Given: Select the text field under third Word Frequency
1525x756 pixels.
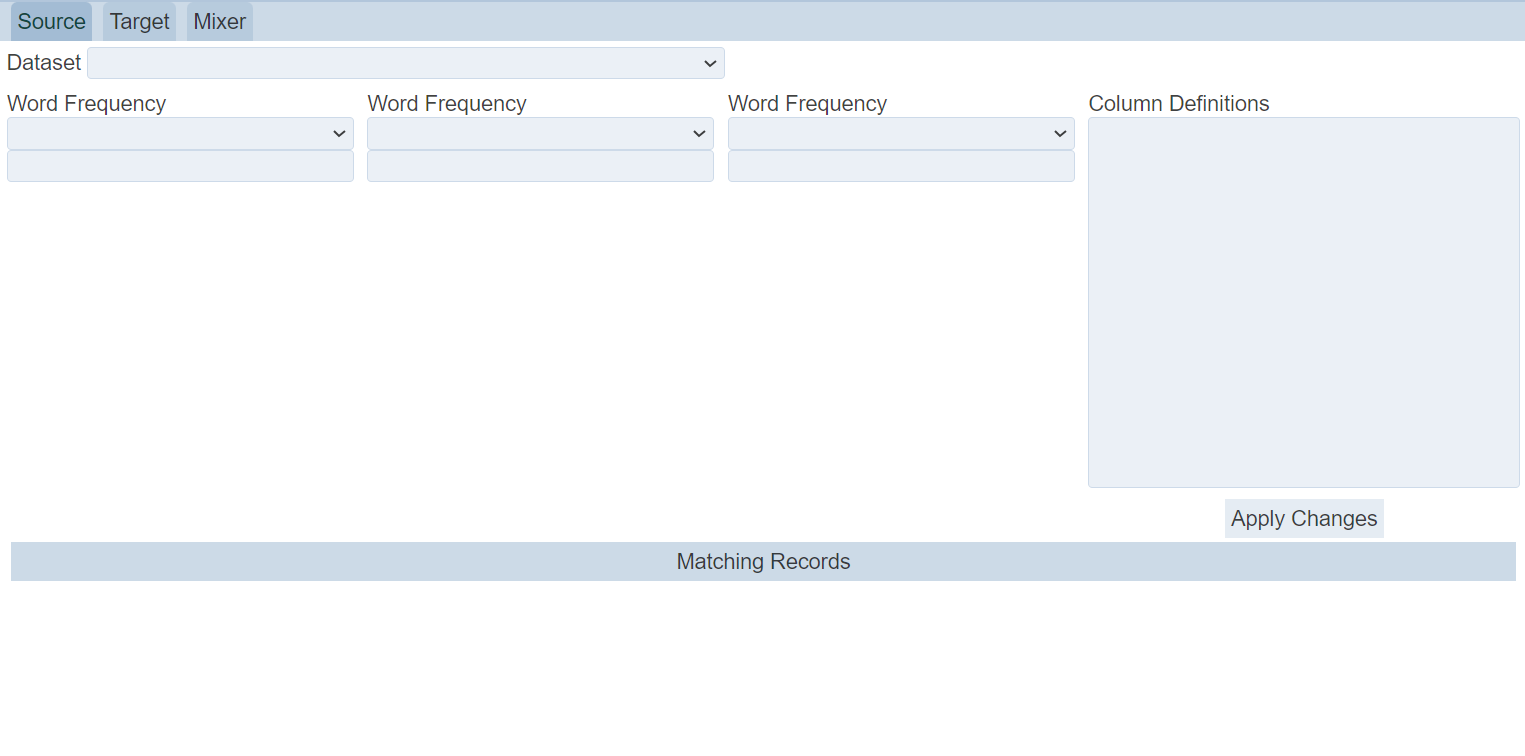Looking at the screenshot, I should [901, 166].
